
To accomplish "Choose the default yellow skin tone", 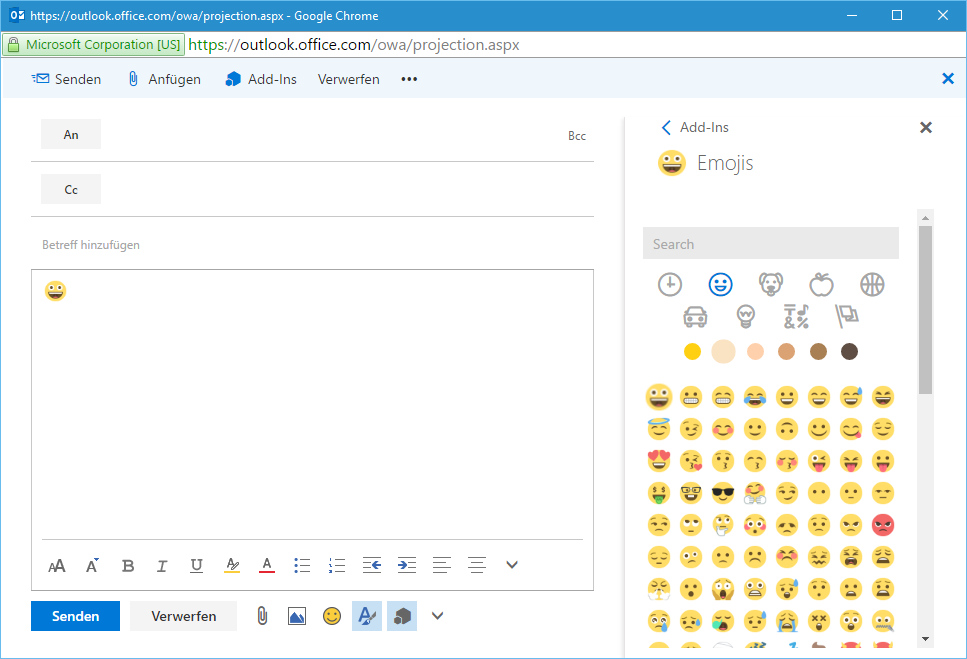I will coord(692,351).
